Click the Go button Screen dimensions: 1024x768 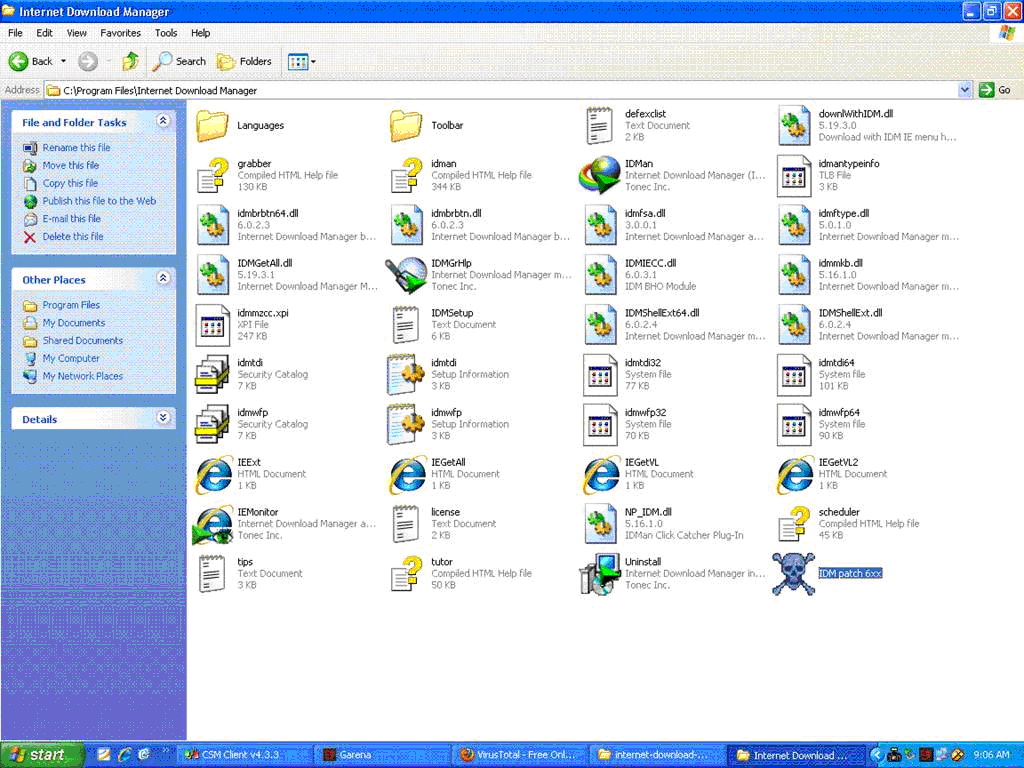coord(995,90)
